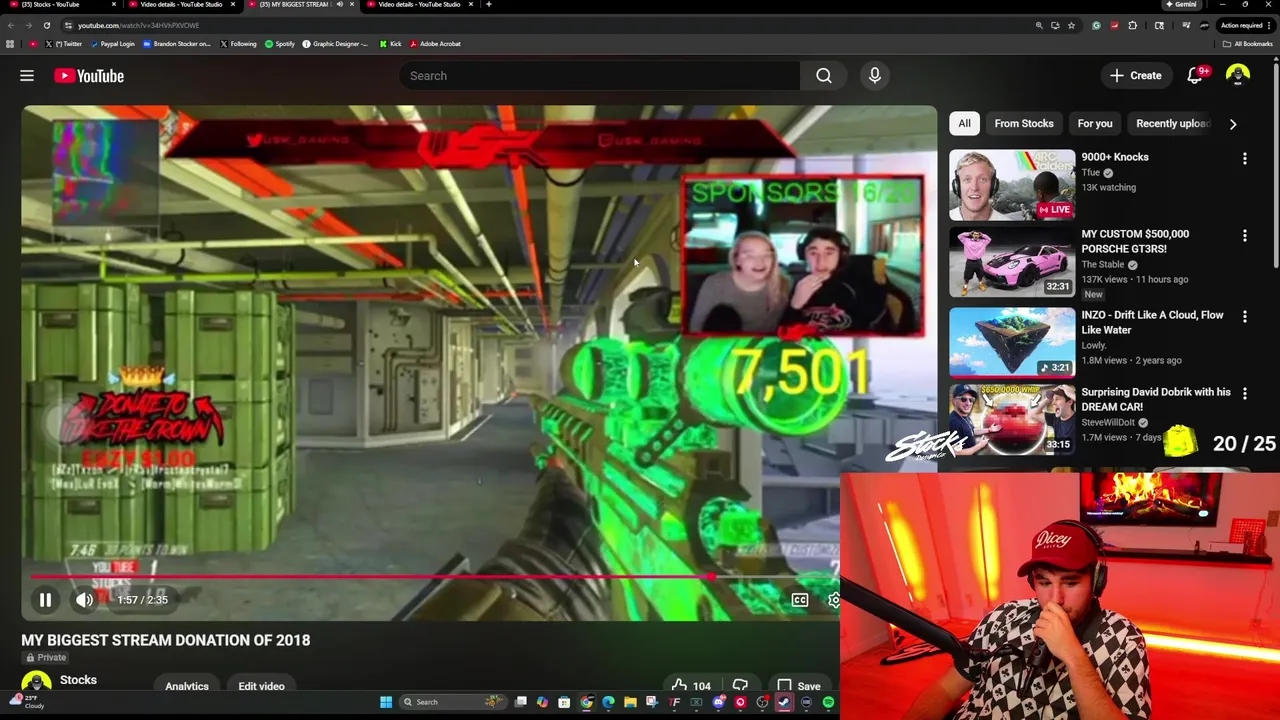Select the Recently uploaded filter chip

pos(1172,123)
